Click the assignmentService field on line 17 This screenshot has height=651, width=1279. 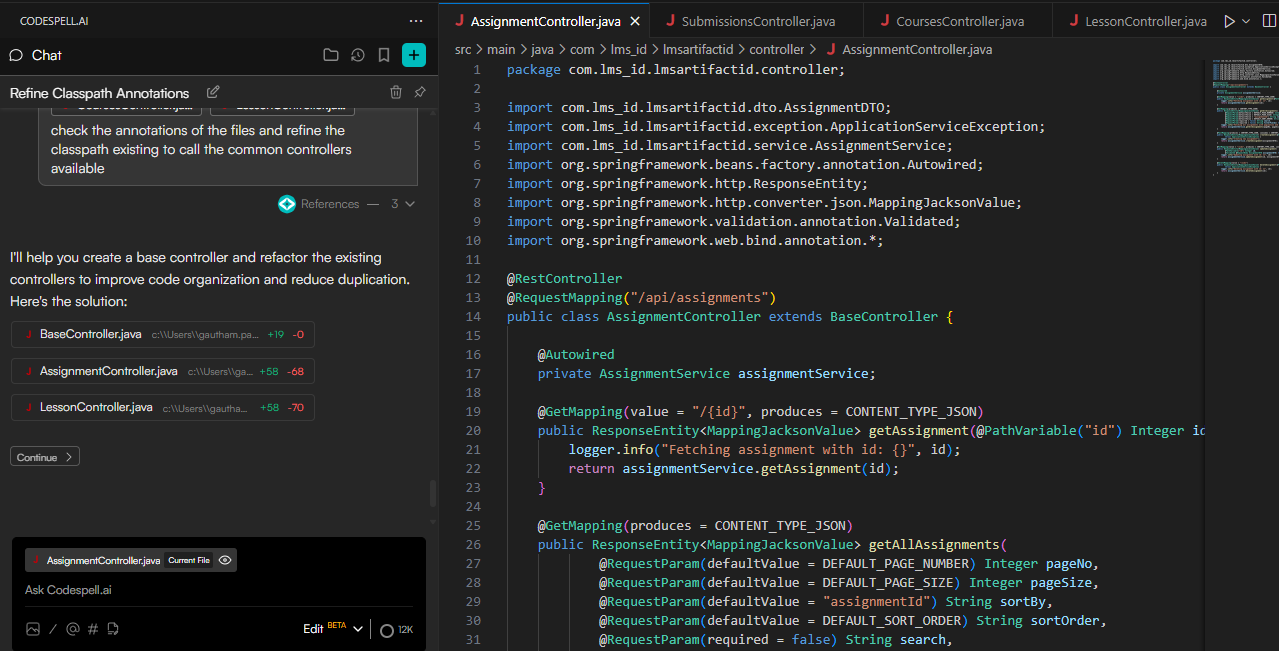click(803, 373)
